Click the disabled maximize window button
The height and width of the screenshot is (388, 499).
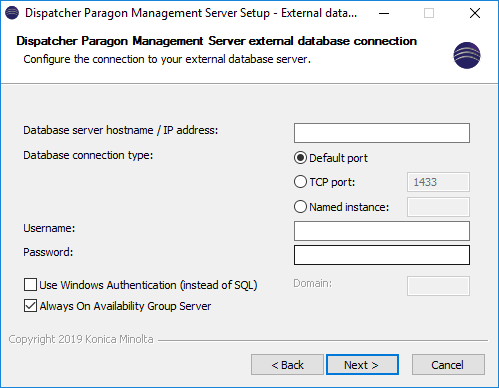tap(429, 13)
